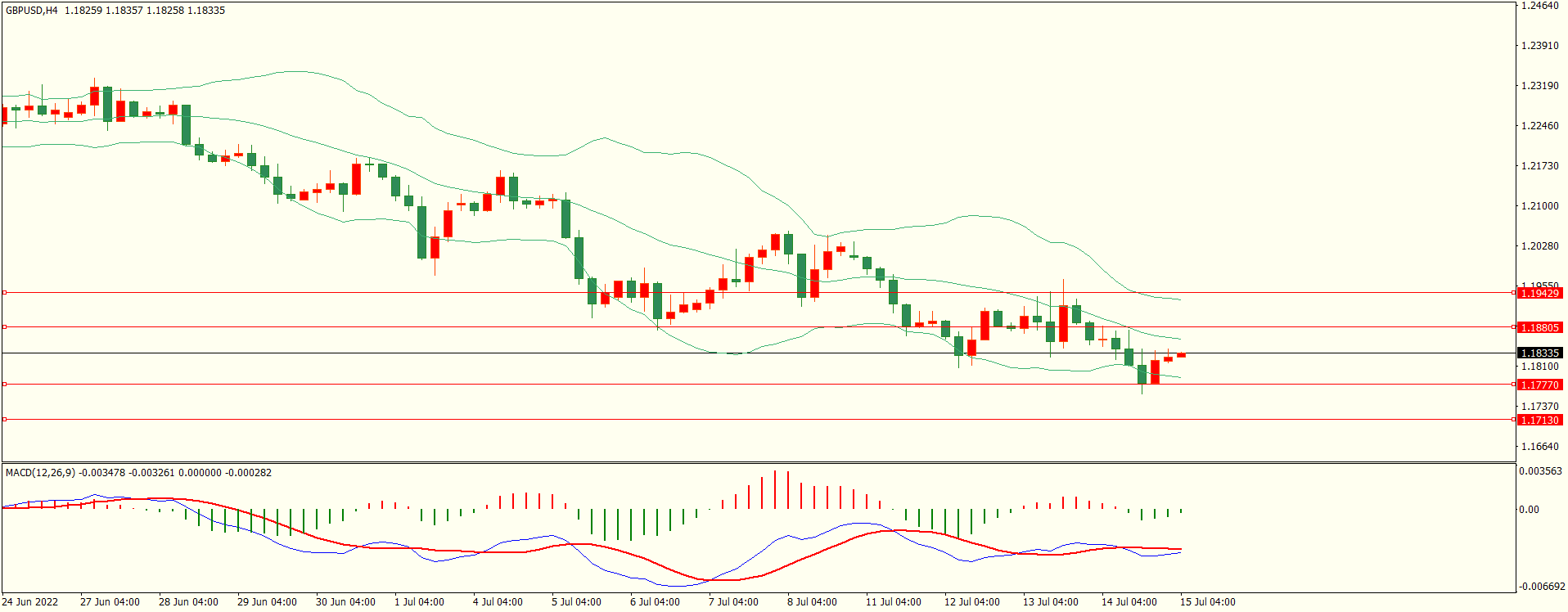1568x612 pixels.
Task: Click the 1 Jul 04:00 time label
Action: click(419, 602)
